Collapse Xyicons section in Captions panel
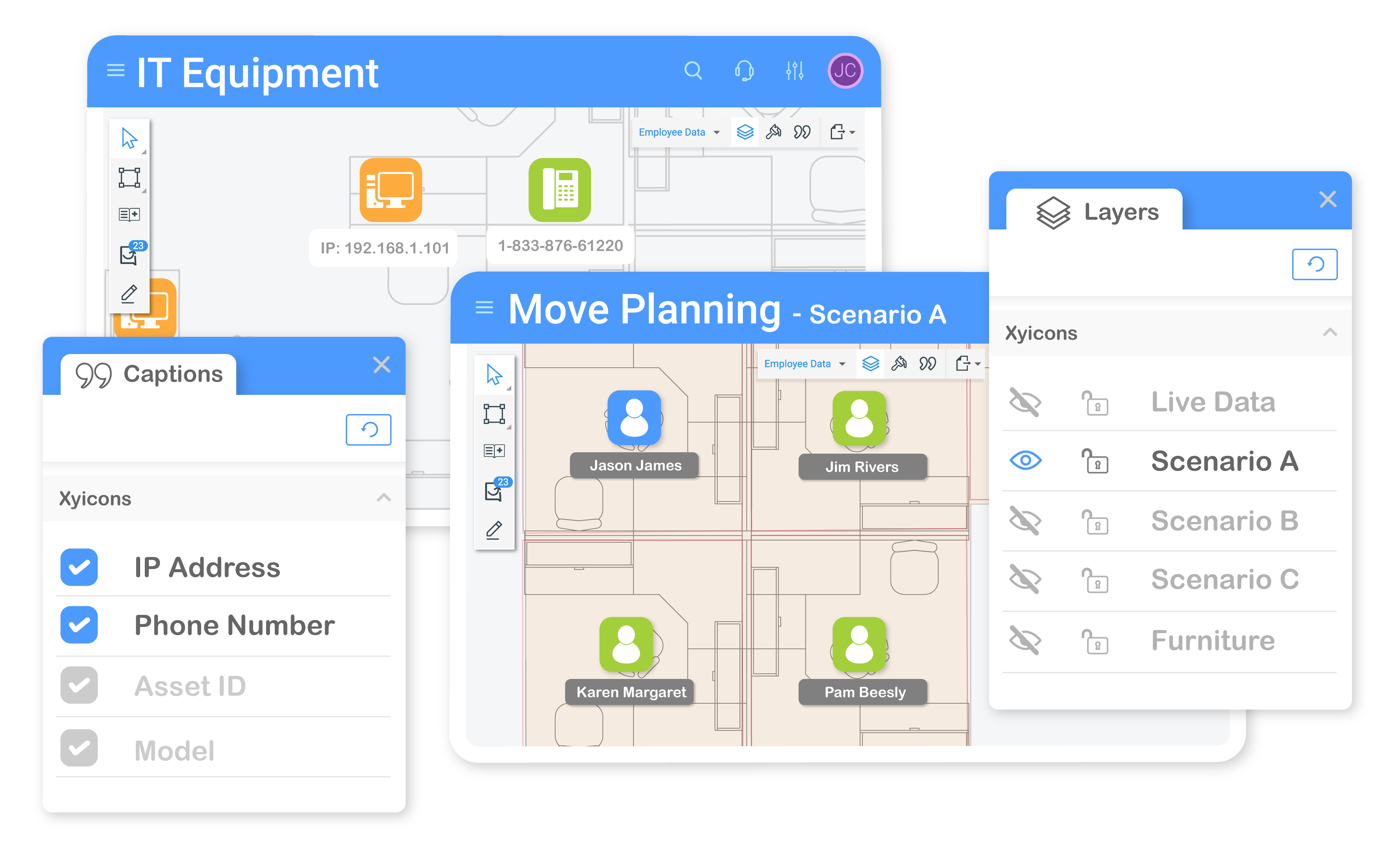The width and height of the screenshot is (1397, 868). click(x=383, y=498)
